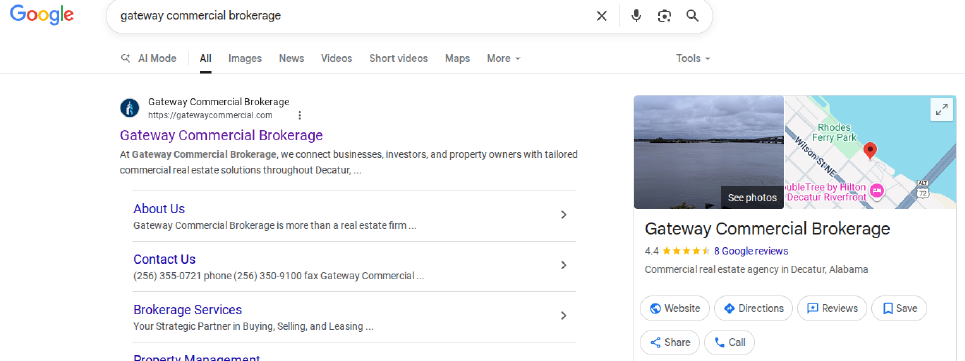
Task: Click 'Commercial real estate agency in Decatur' text
Action: pos(756,269)
